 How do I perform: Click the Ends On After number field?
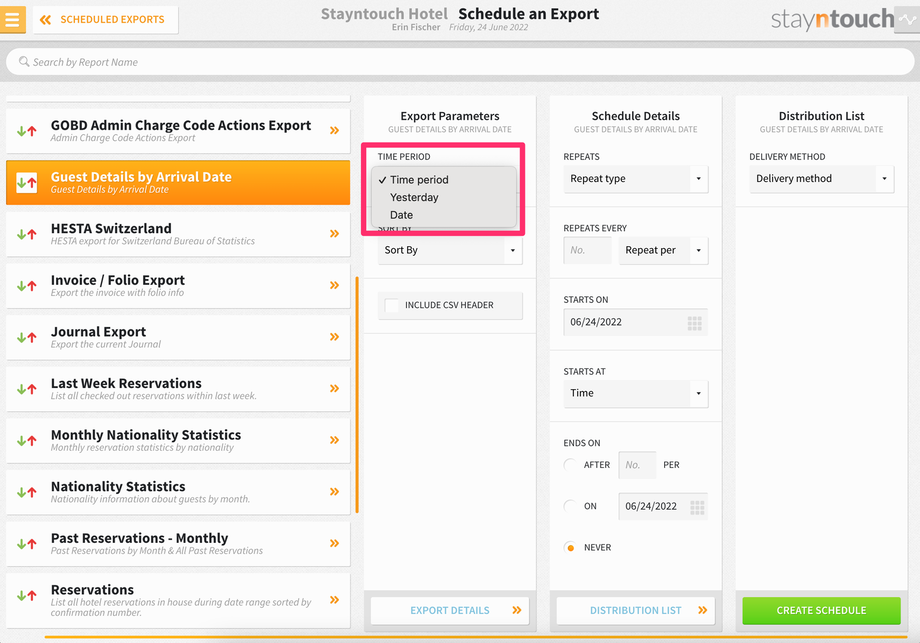[x=637, y=465]
